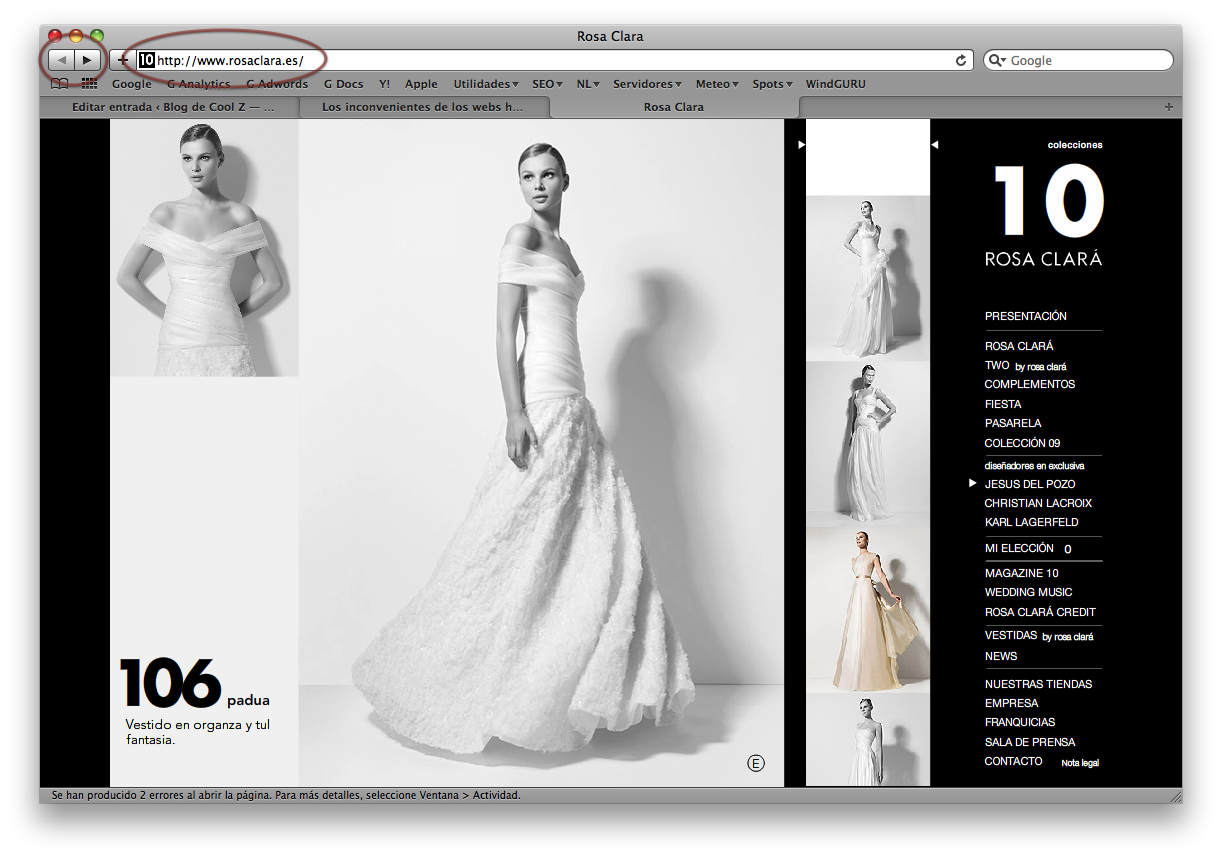Click the arrow marker beside Jesus del Pozo

(x=973, y=483)
